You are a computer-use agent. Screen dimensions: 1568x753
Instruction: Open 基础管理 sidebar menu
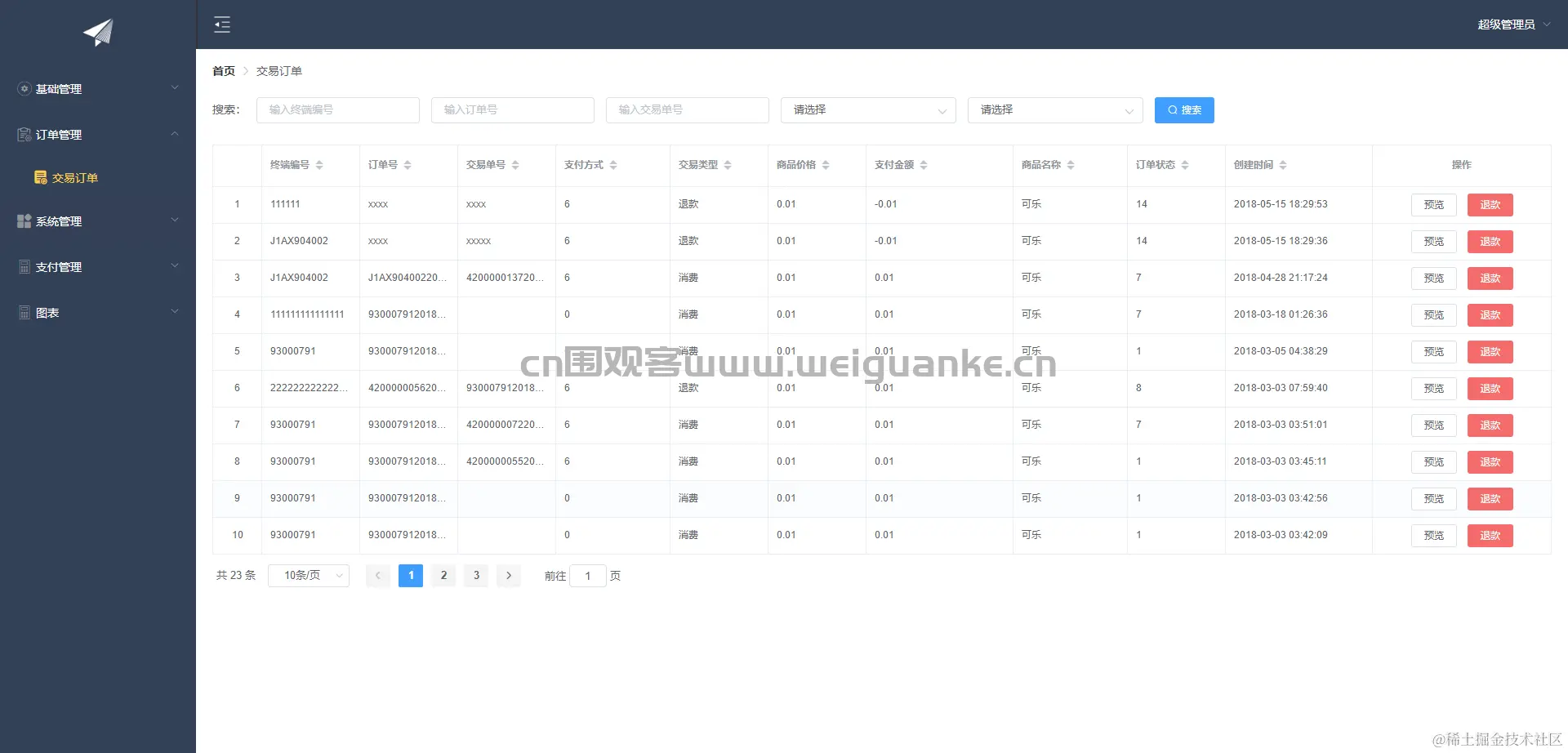tap(98, 89)
